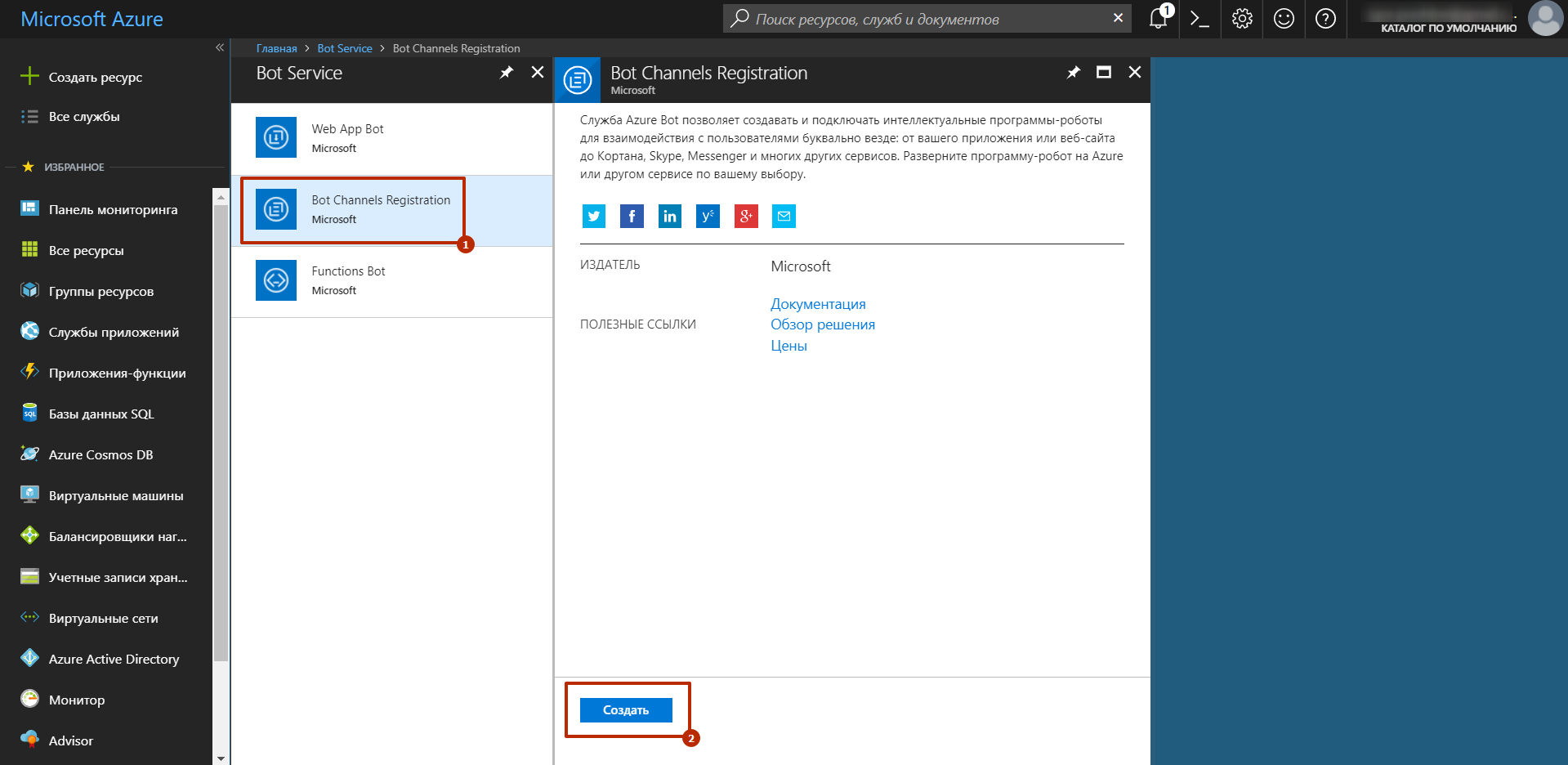Pin the Bot Channels Registration blade
Image resolution: width=1568 pixels, height=765 pixels.
click(1074, 73)
